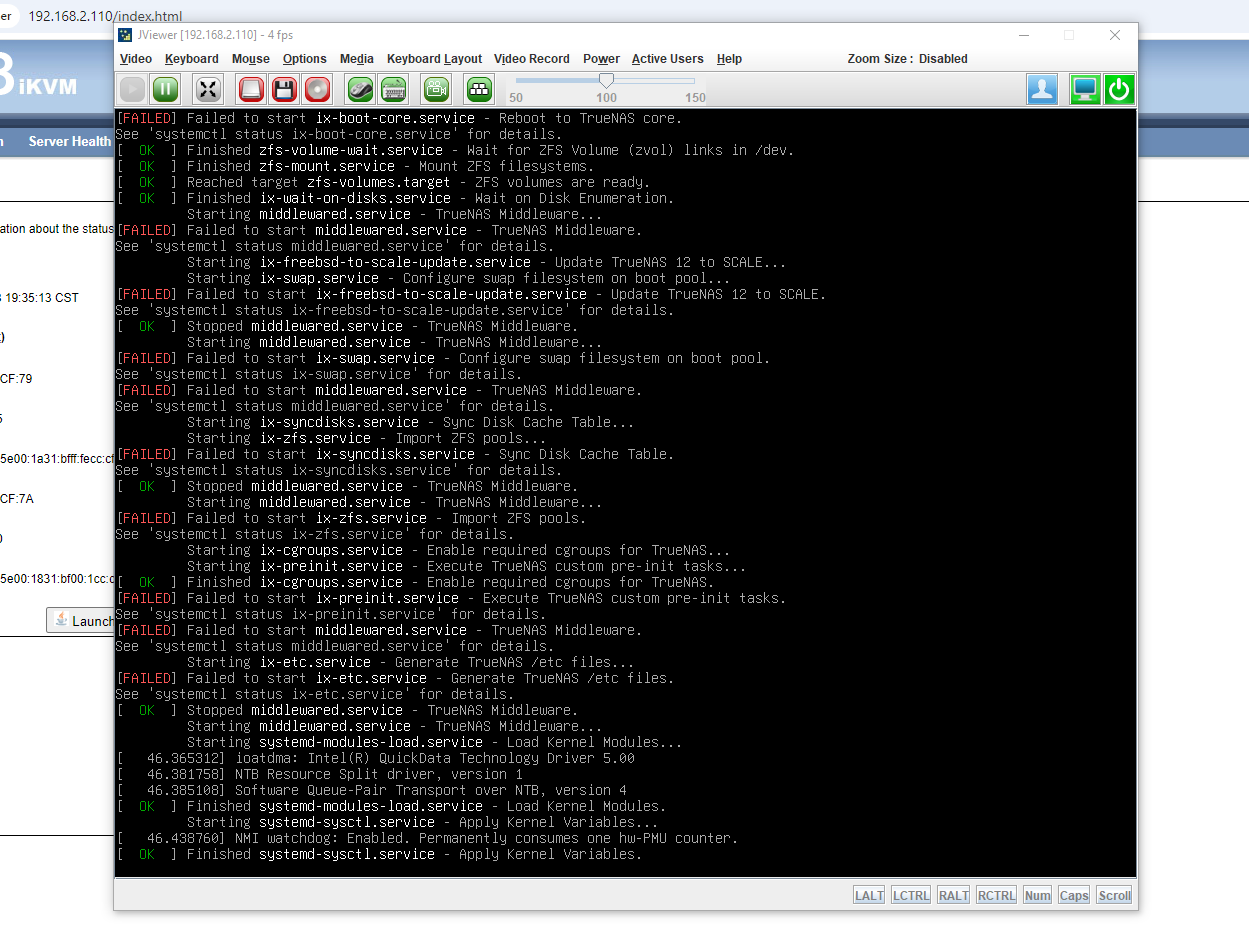Toggle the LCTRL key indicator

coord(911,895)
